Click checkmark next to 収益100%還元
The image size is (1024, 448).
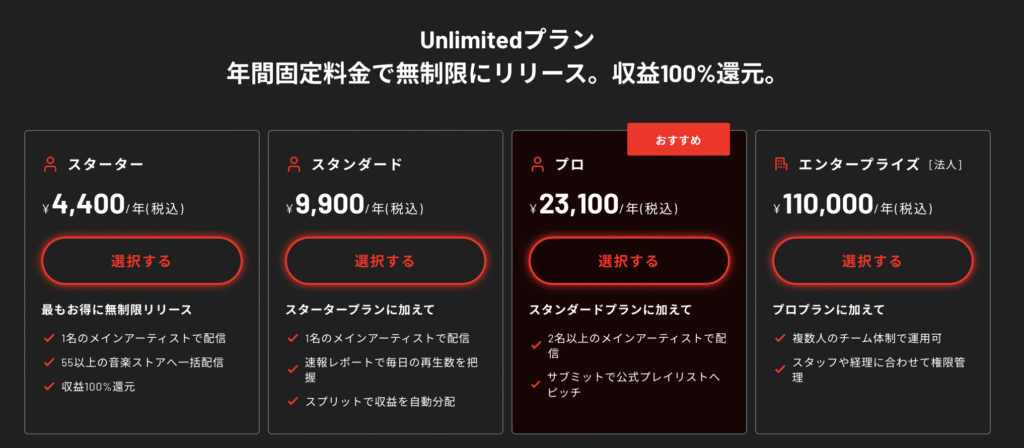click(48, 386)
